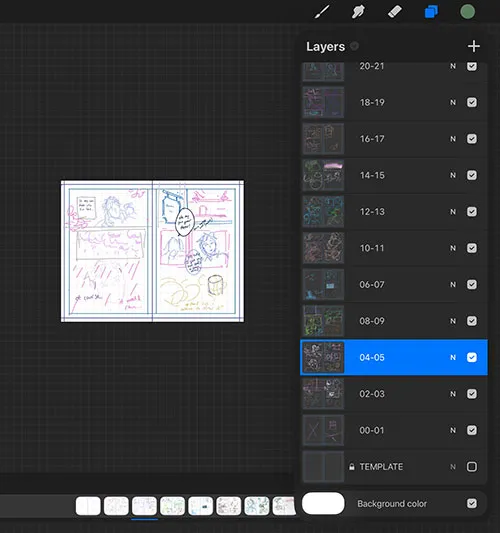500x533 pixels.
Task: Tap the TEMPLATE layer name
Action: tap(381, 467)
